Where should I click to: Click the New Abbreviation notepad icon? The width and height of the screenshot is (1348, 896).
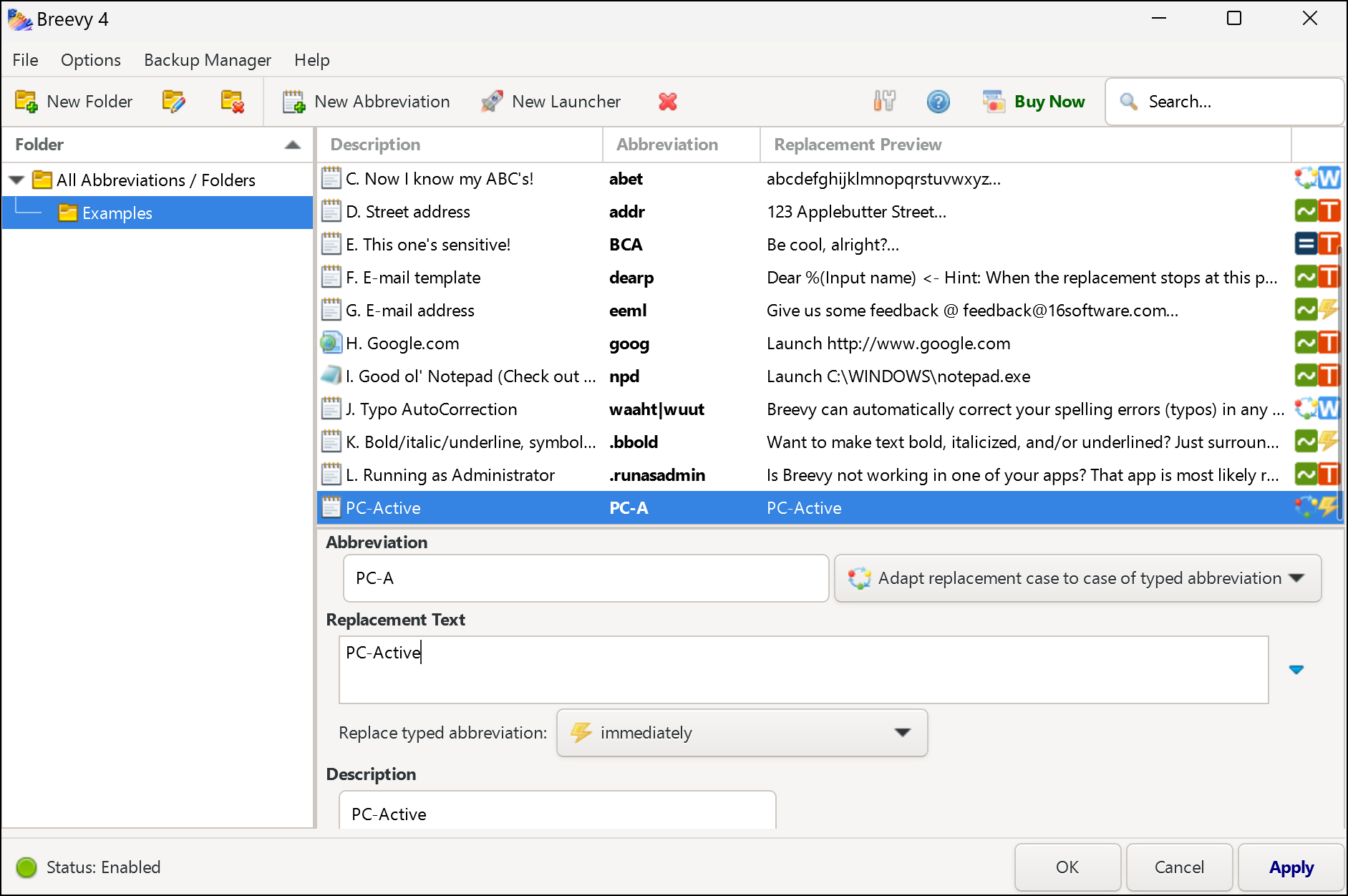point(294,102)
